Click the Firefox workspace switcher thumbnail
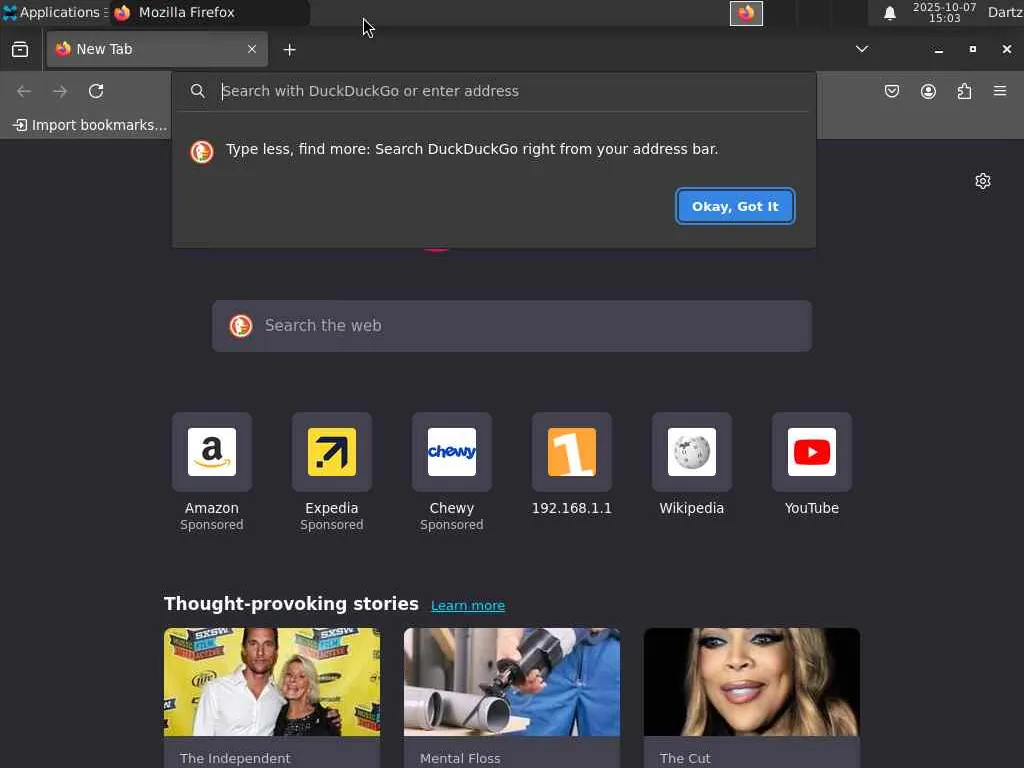 click(x=746, y=13)
